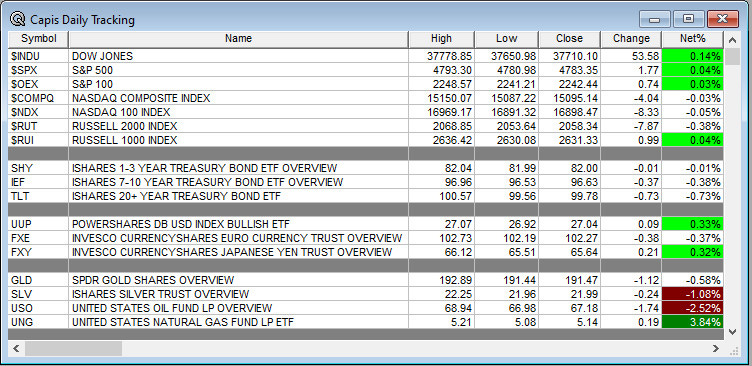
Task: Select POWERSHARES DB USD INDEX BULLISH ETF
Action: tap(238, 224)
